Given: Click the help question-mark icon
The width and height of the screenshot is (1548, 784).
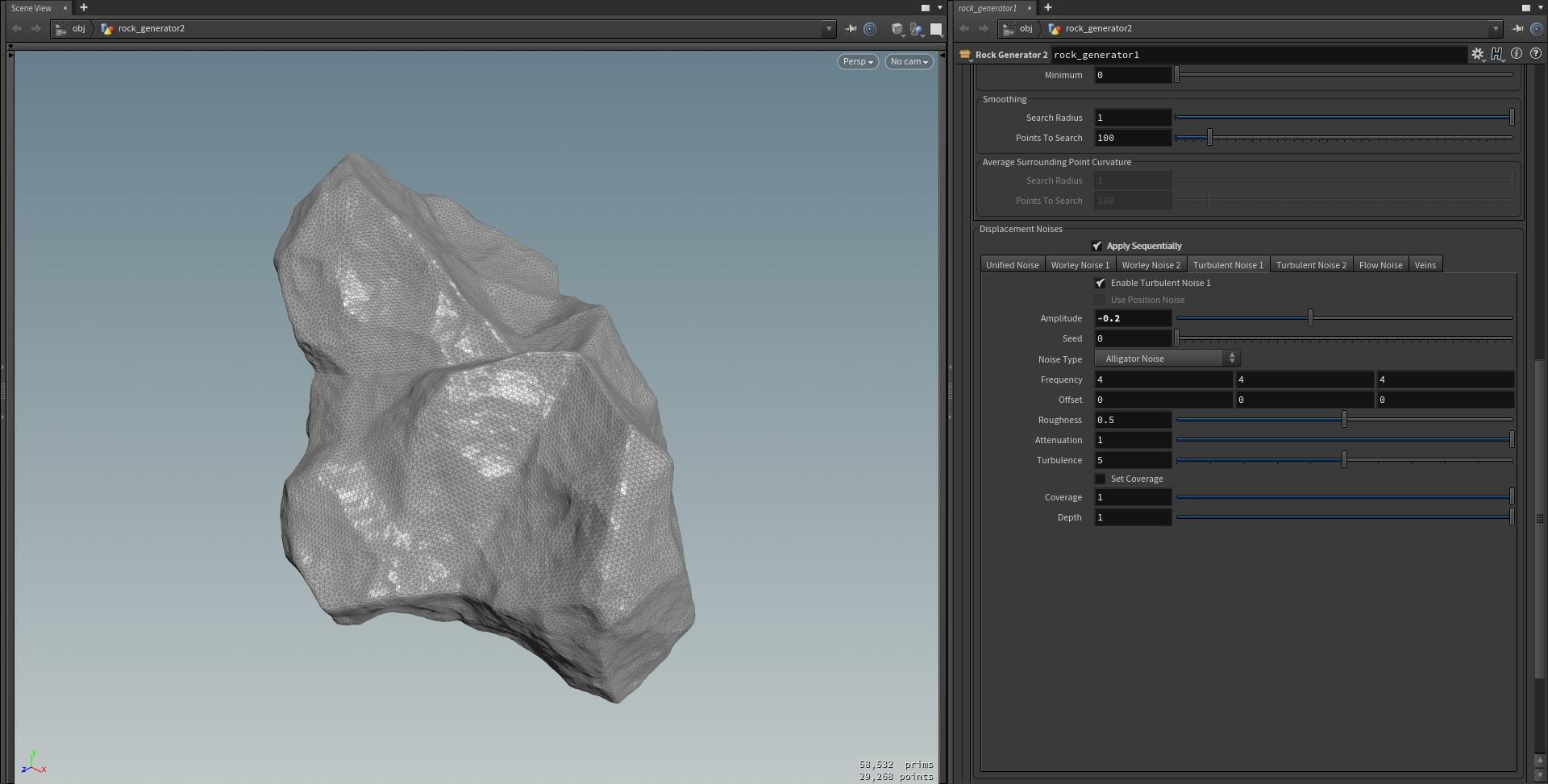Looking at the screenshot, I should [1537, 54].
